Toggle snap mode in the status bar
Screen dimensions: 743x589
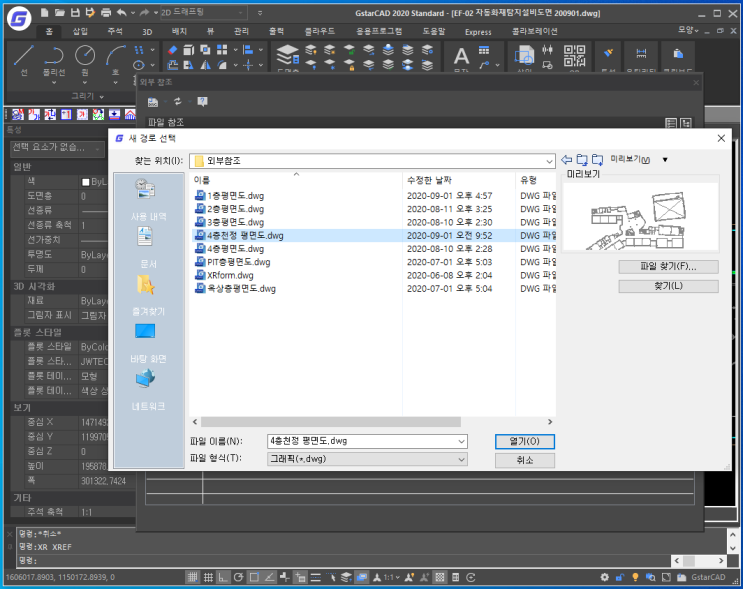(x=192, y=577)
